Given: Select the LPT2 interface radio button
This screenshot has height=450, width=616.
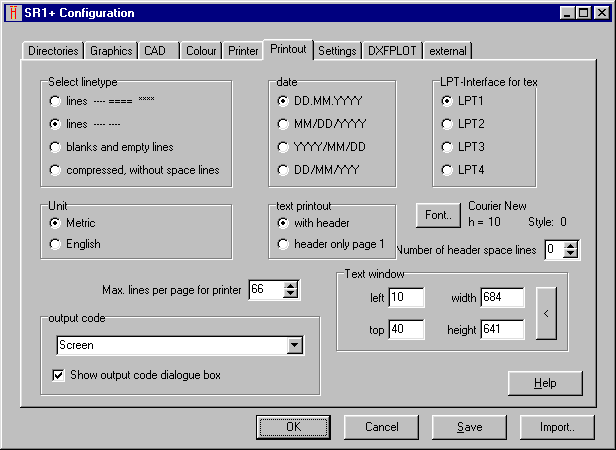Looking at the screenshot, I should (447, 124).
